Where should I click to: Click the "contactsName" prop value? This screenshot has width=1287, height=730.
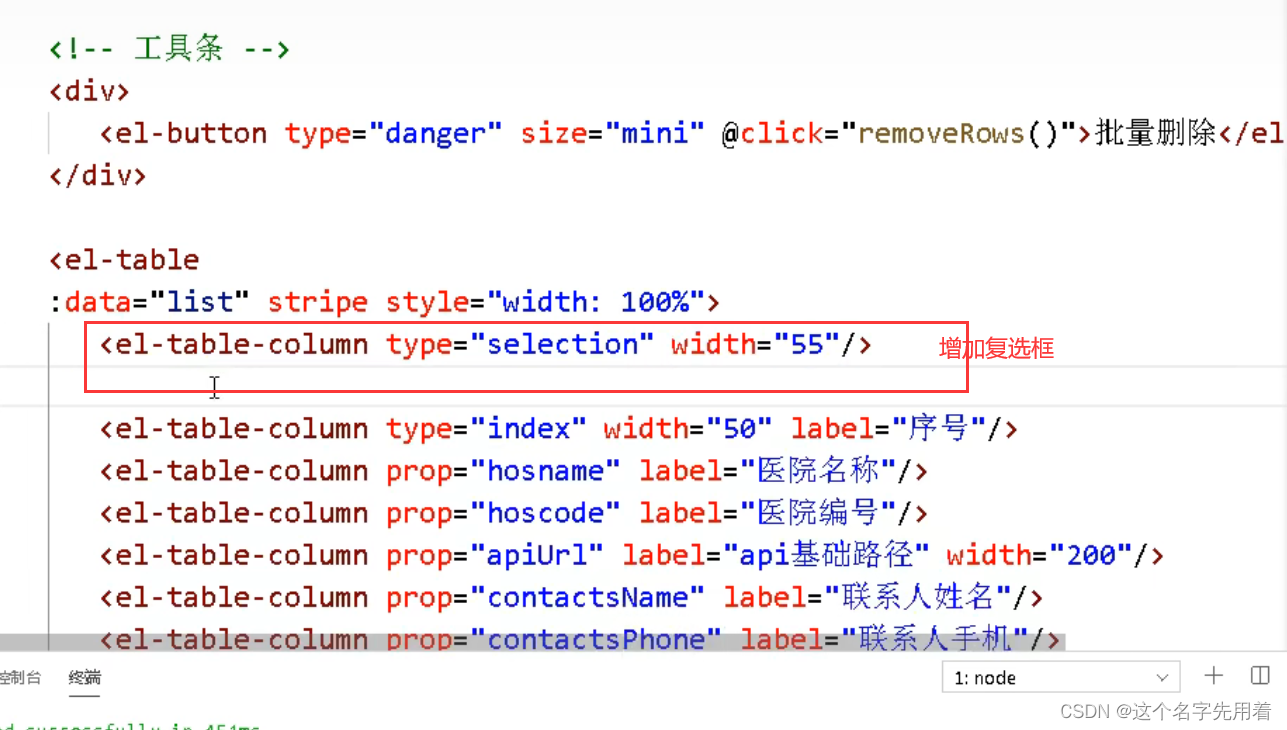(x=587, y=597)
